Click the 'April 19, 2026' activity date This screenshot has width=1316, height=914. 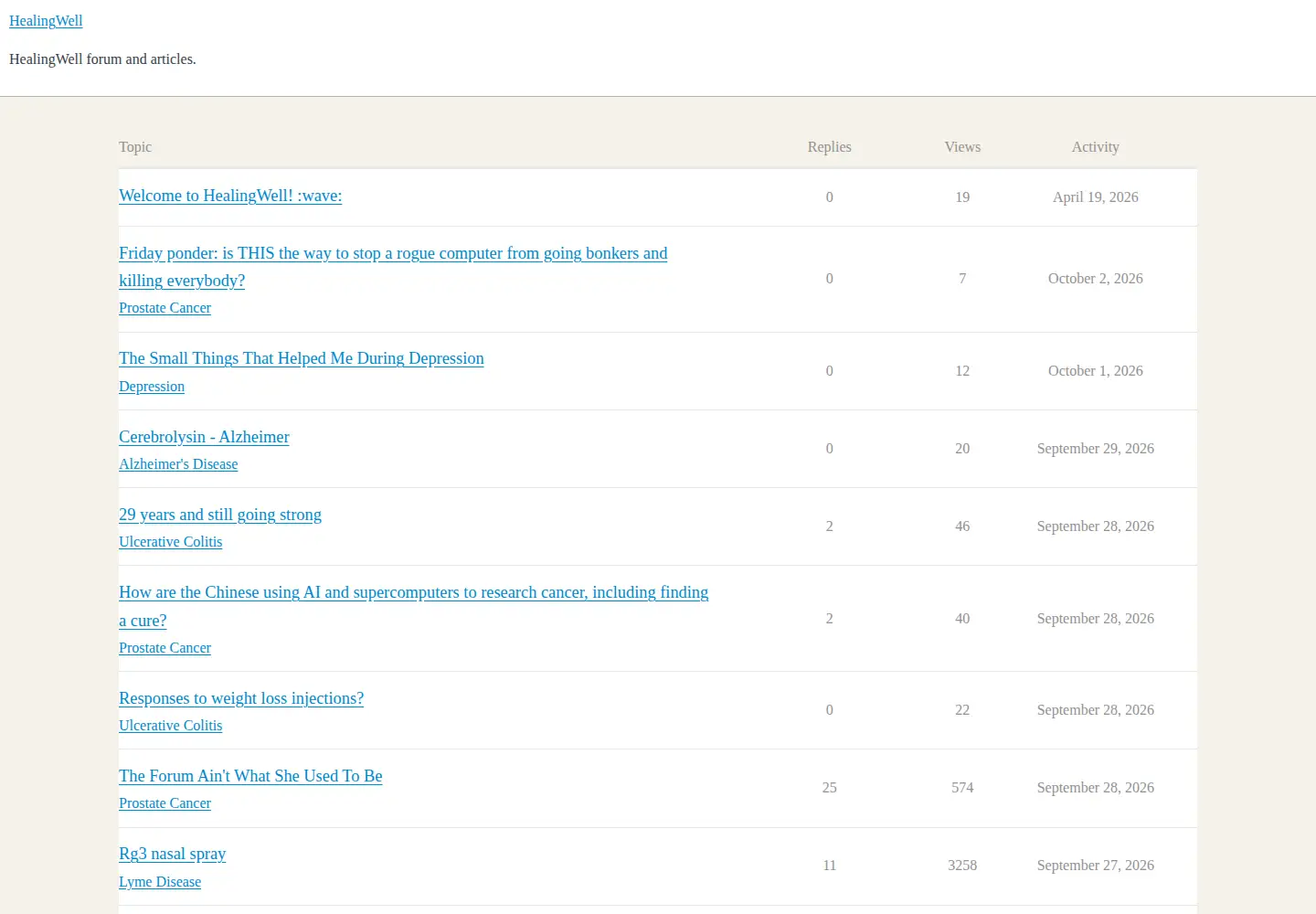(1096, 197)
